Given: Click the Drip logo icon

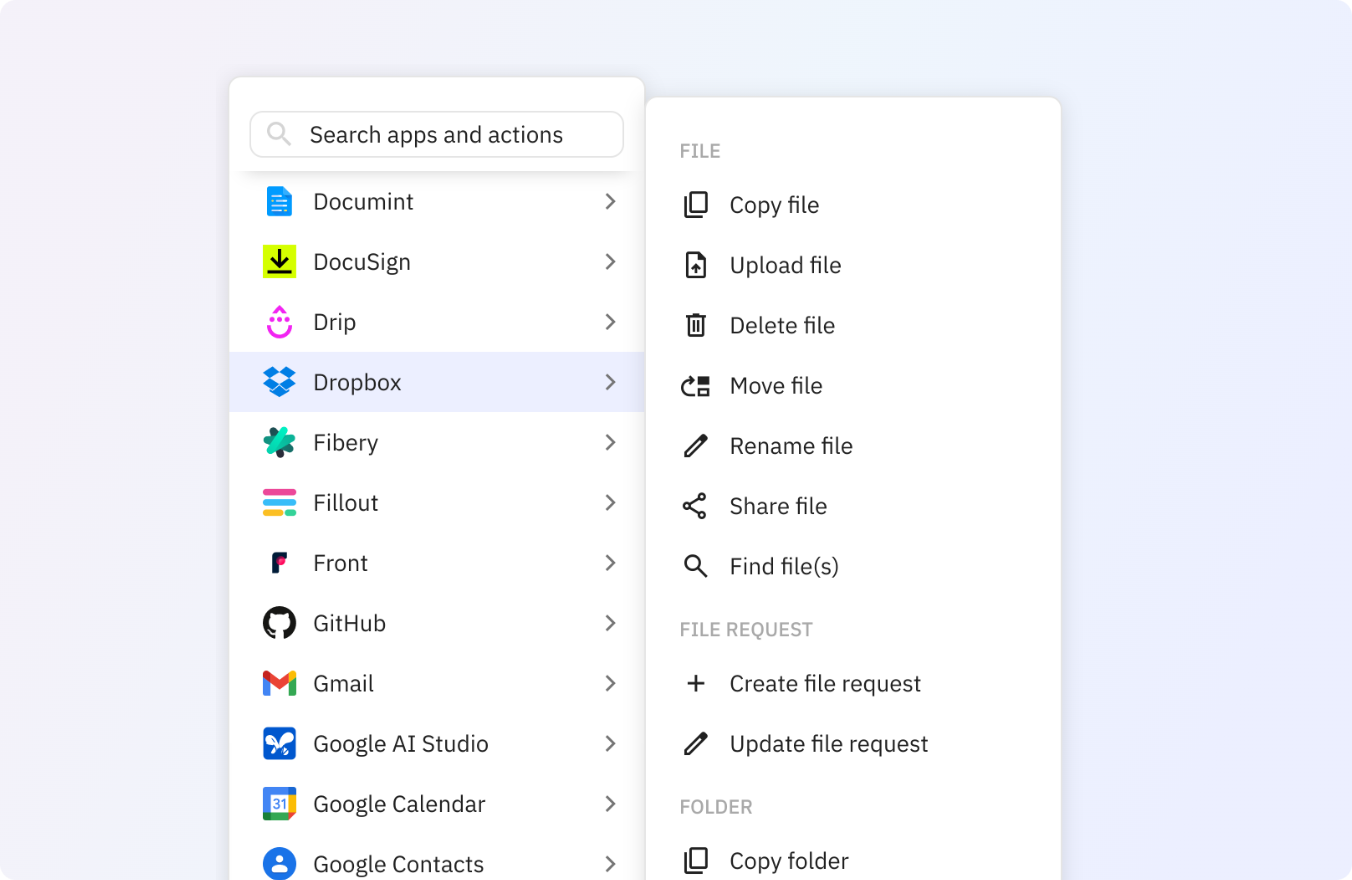Looking at the screenshot, I should pos(279,322).
